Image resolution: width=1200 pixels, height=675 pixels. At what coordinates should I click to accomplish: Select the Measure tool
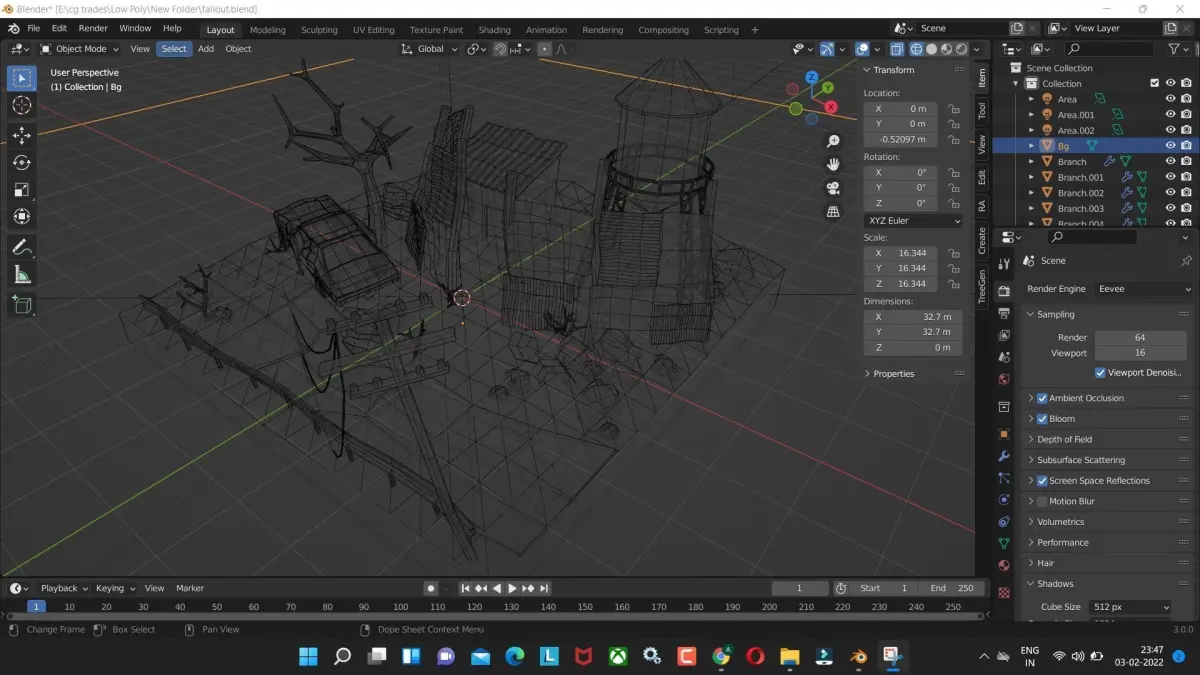[22, 275]
